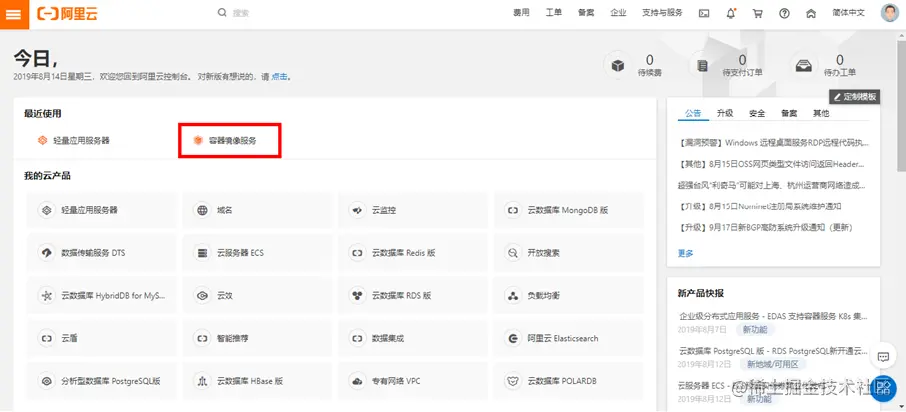Open the 数据集成 product card
This screenshot has height=412, width=906.
pyautogui.click(x=413, y=338)
